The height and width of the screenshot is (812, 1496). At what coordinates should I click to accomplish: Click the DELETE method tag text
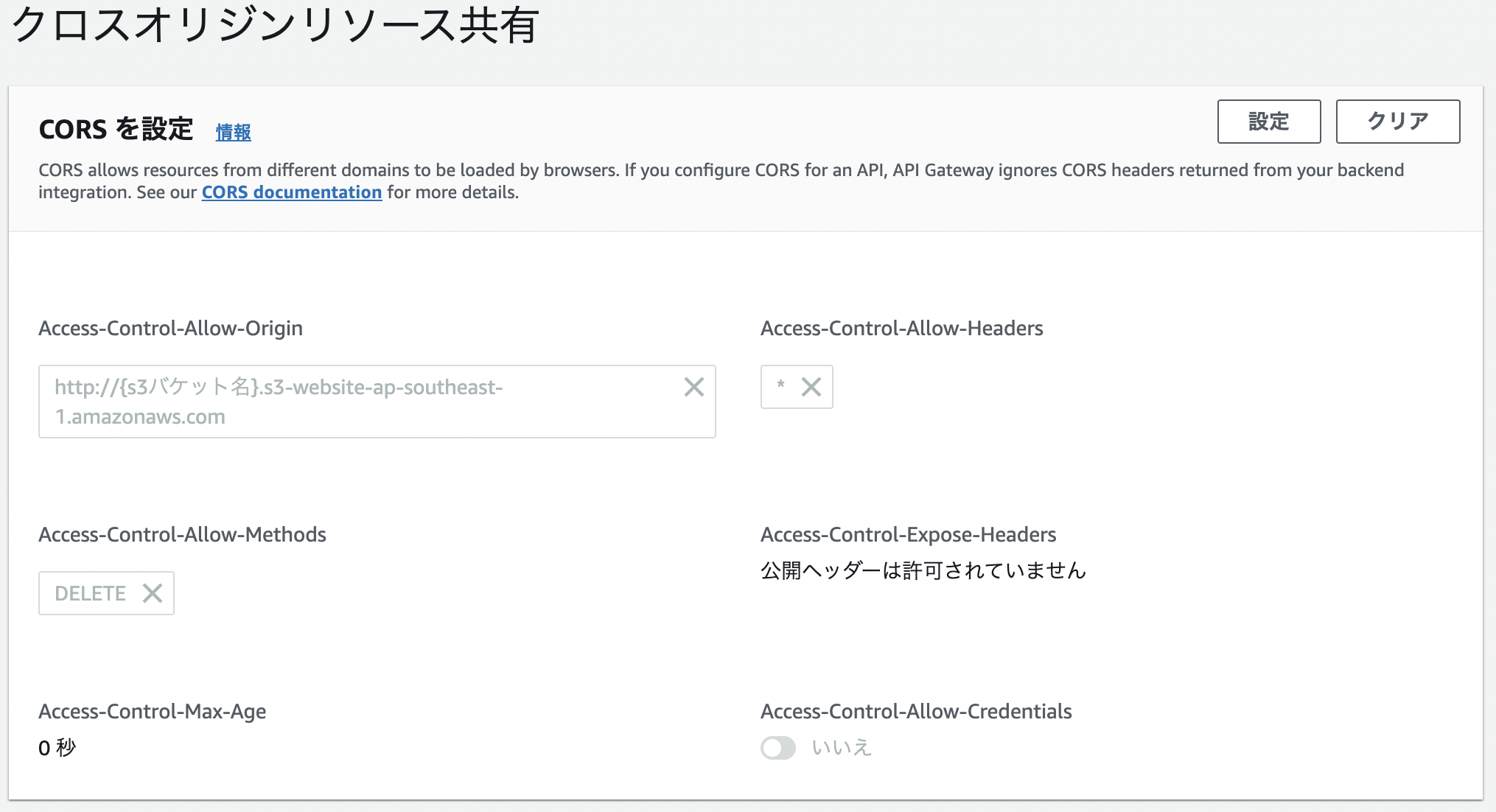pos(90,593)
